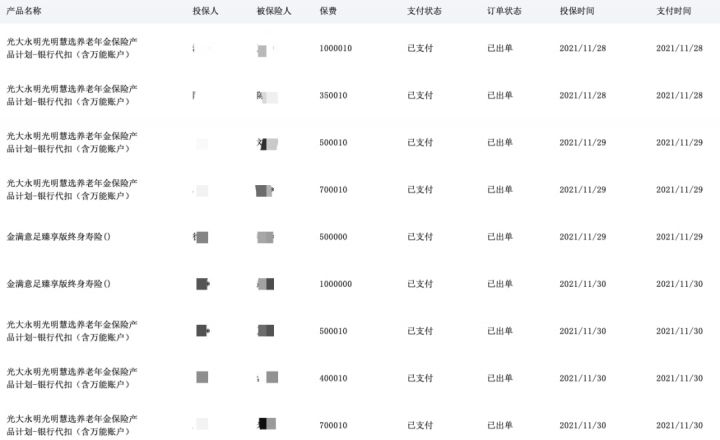The width and height of the screenshot is (720, 440).
Task: Click the 被保险人 column header
Action: coord(272,10)
